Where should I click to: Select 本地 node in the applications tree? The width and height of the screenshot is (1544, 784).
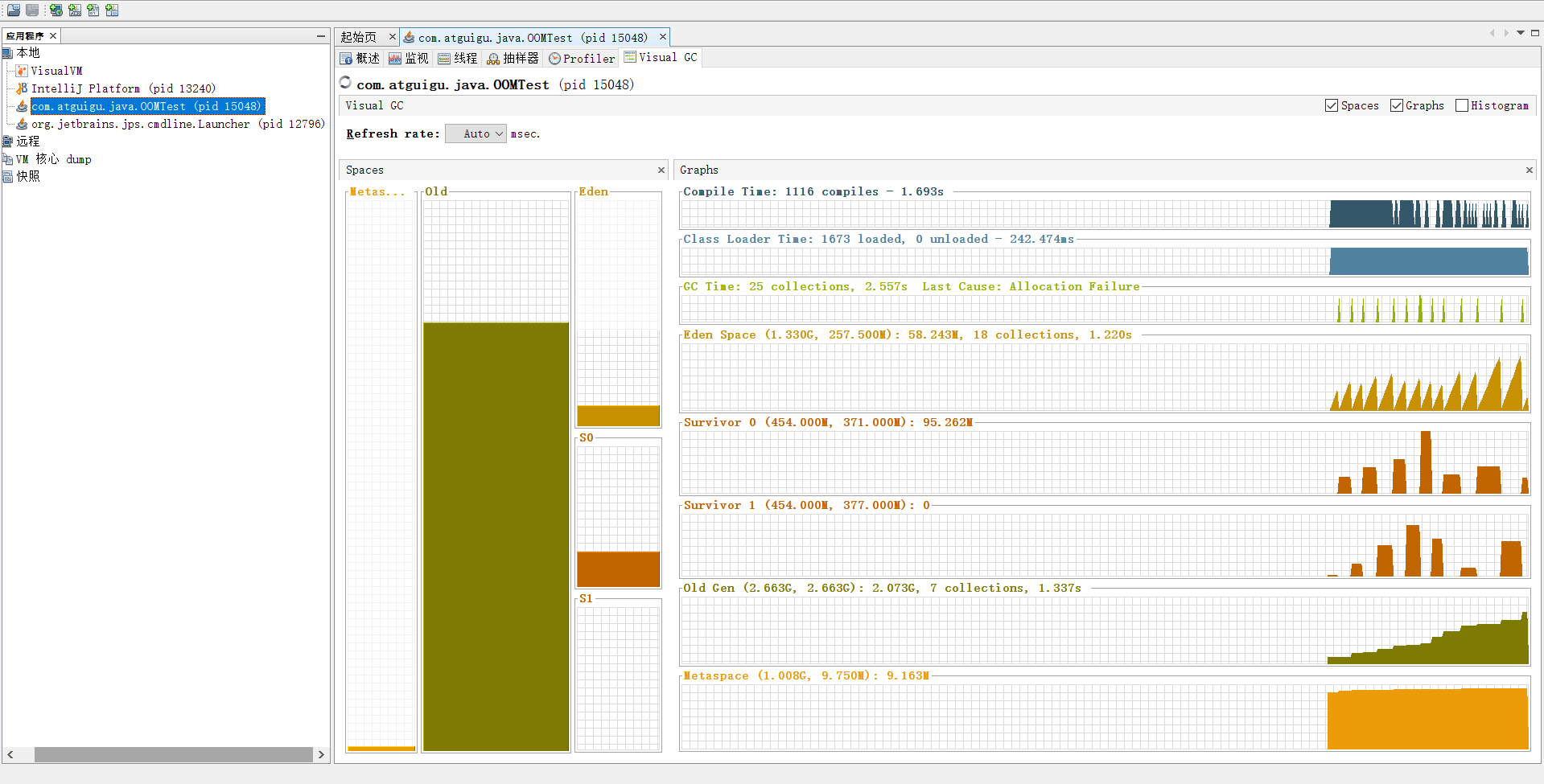[28, 53]
